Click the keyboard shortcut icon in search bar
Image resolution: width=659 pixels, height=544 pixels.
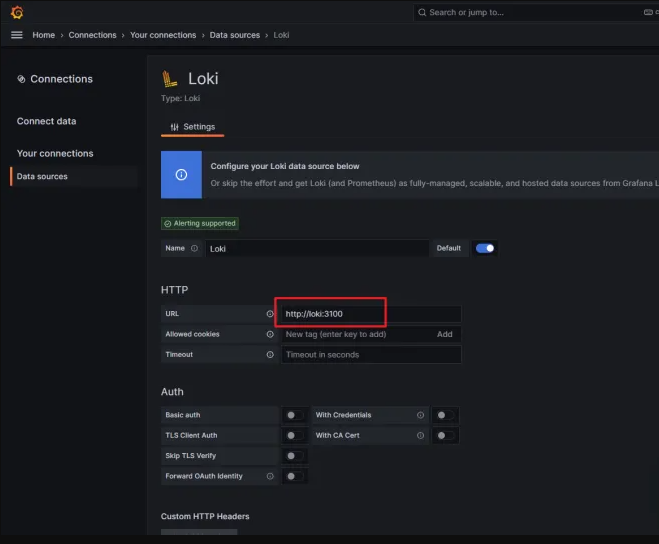pos(648,12)
